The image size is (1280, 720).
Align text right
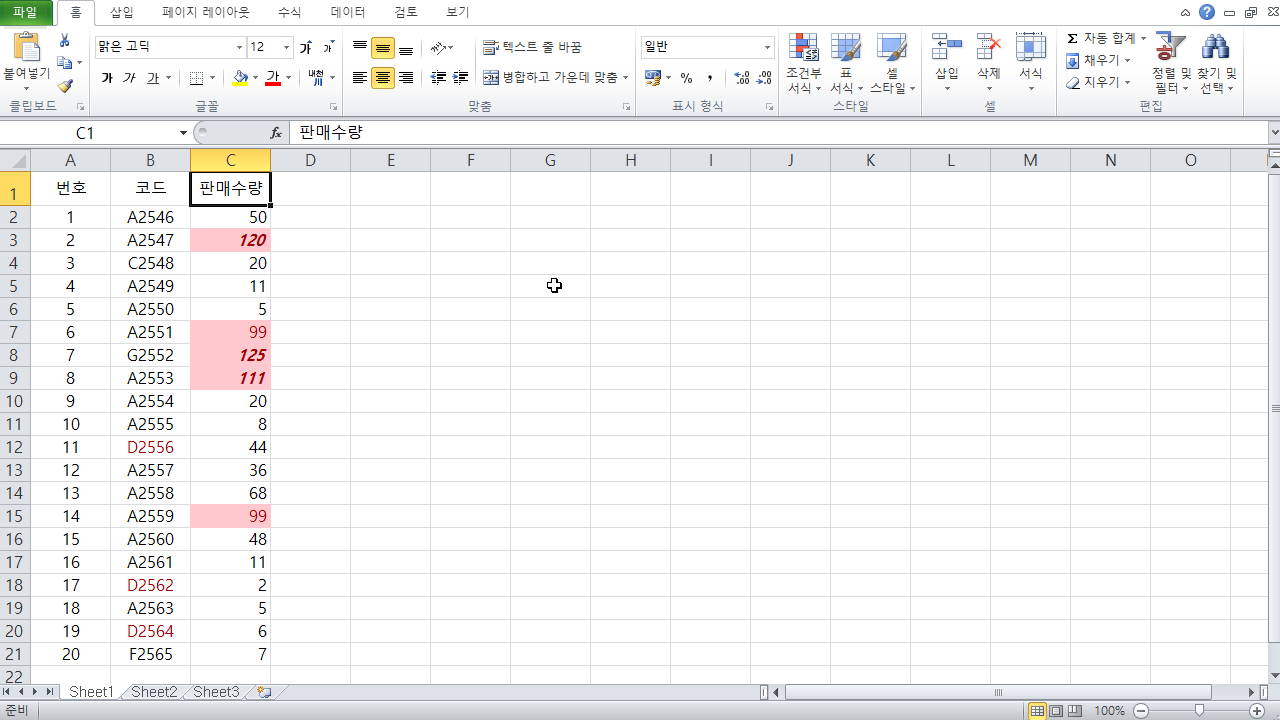[x=406, y=78]
